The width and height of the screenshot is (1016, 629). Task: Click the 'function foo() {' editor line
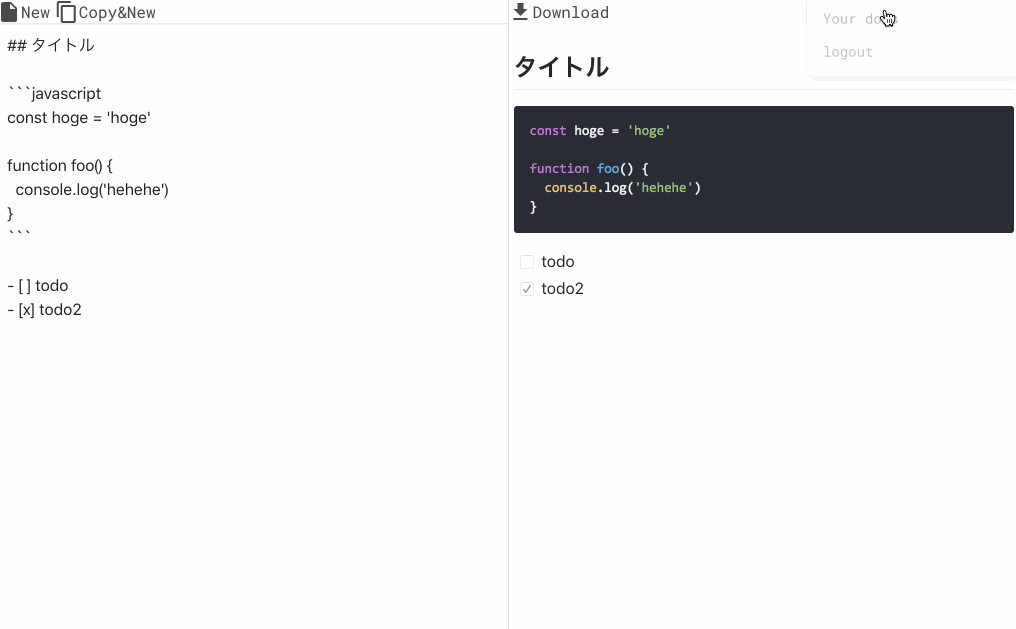(x=60, y=165)
